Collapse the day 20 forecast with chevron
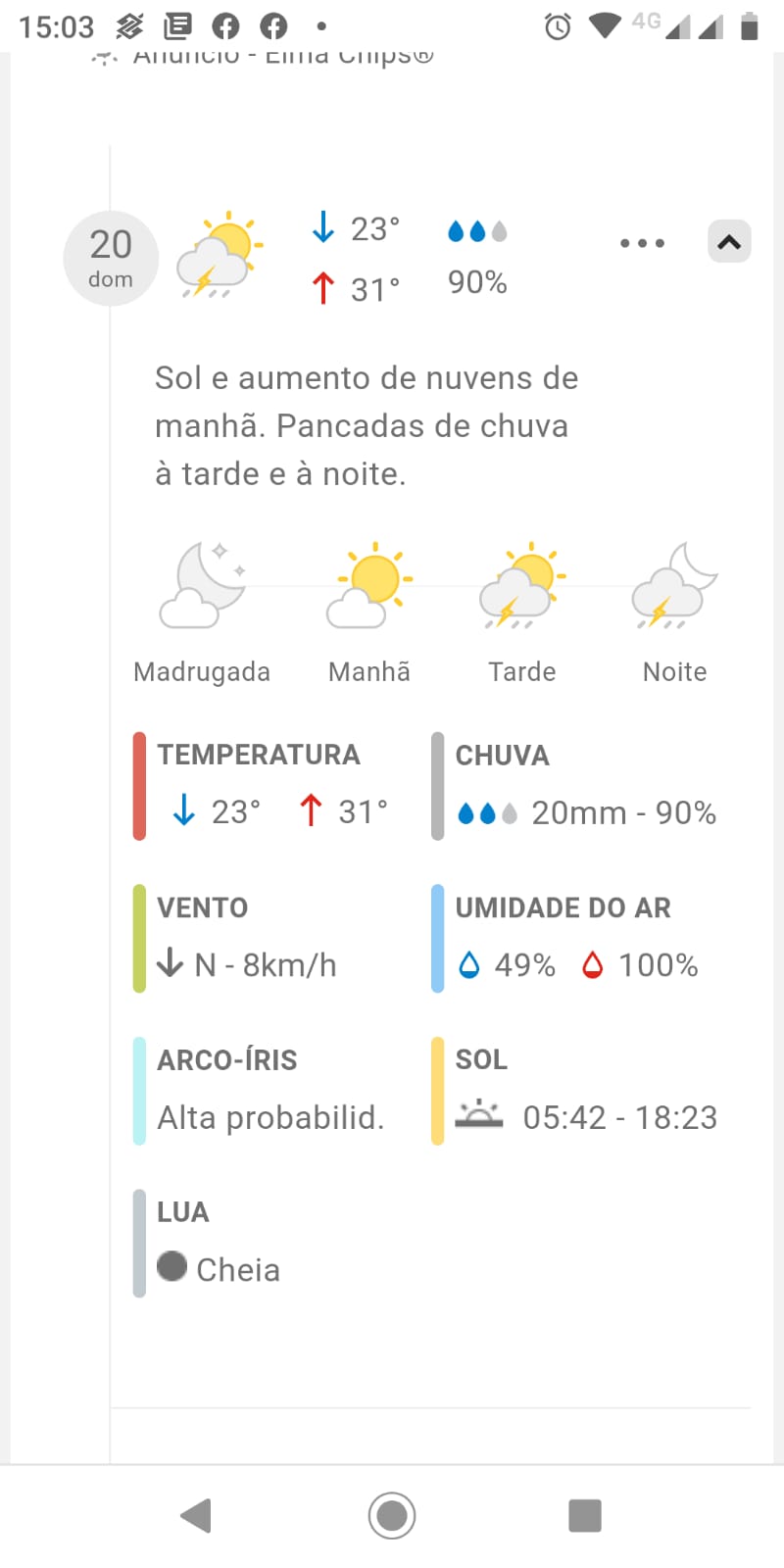This screenshot has width=784, height=1568. pos(729,241)
